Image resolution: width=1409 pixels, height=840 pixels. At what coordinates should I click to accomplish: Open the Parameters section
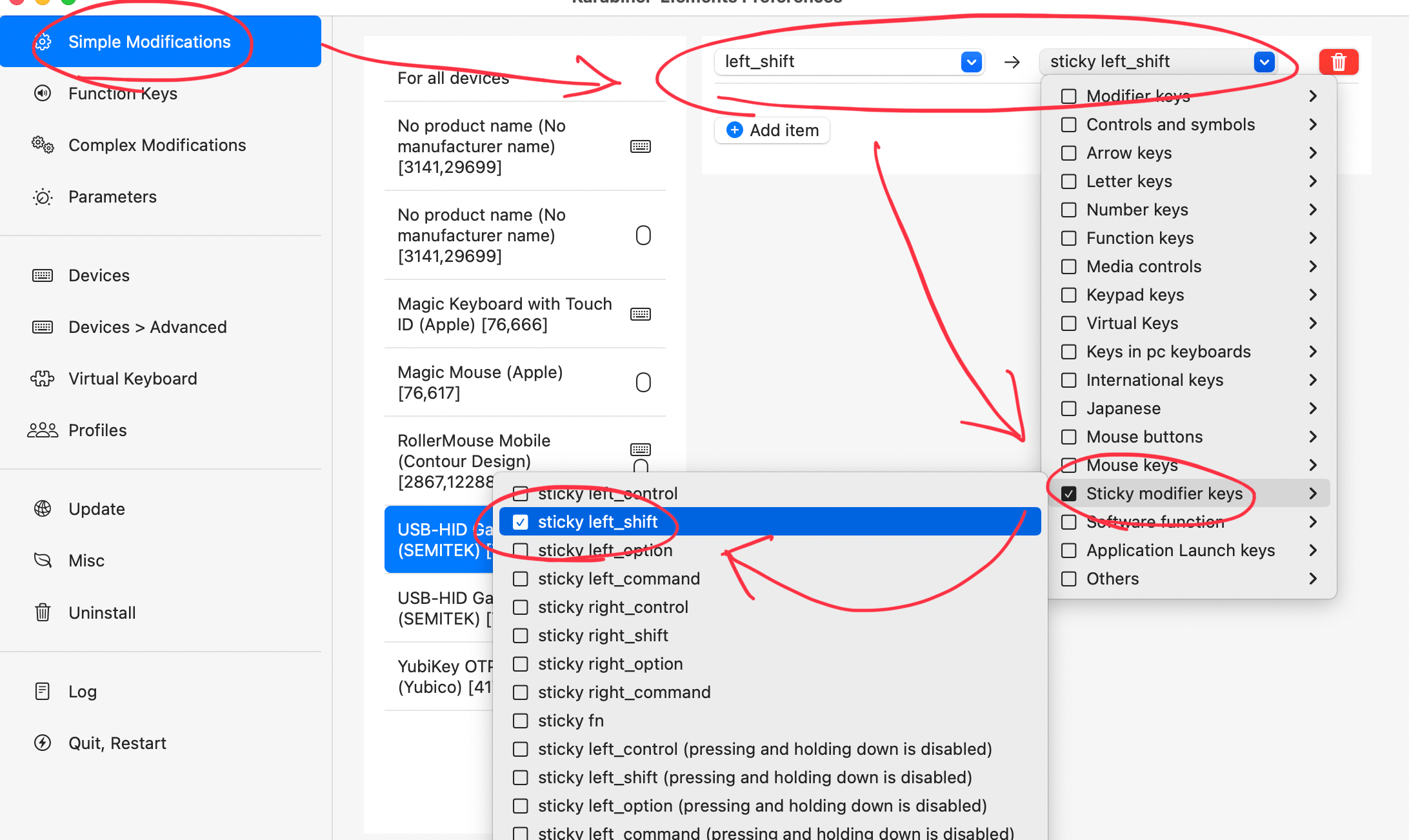(x=161, y=197)
